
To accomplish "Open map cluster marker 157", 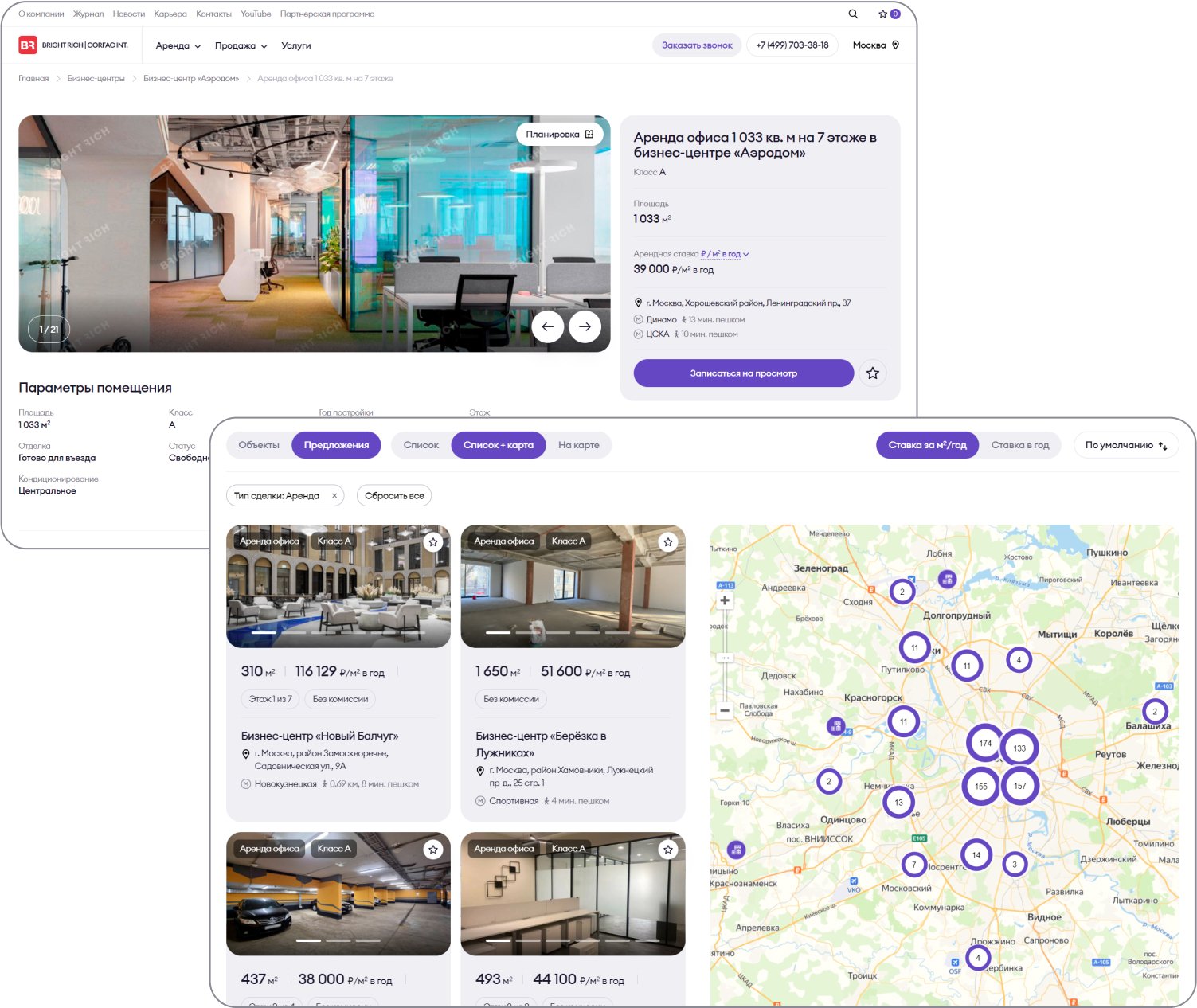I will [1020, 785].
